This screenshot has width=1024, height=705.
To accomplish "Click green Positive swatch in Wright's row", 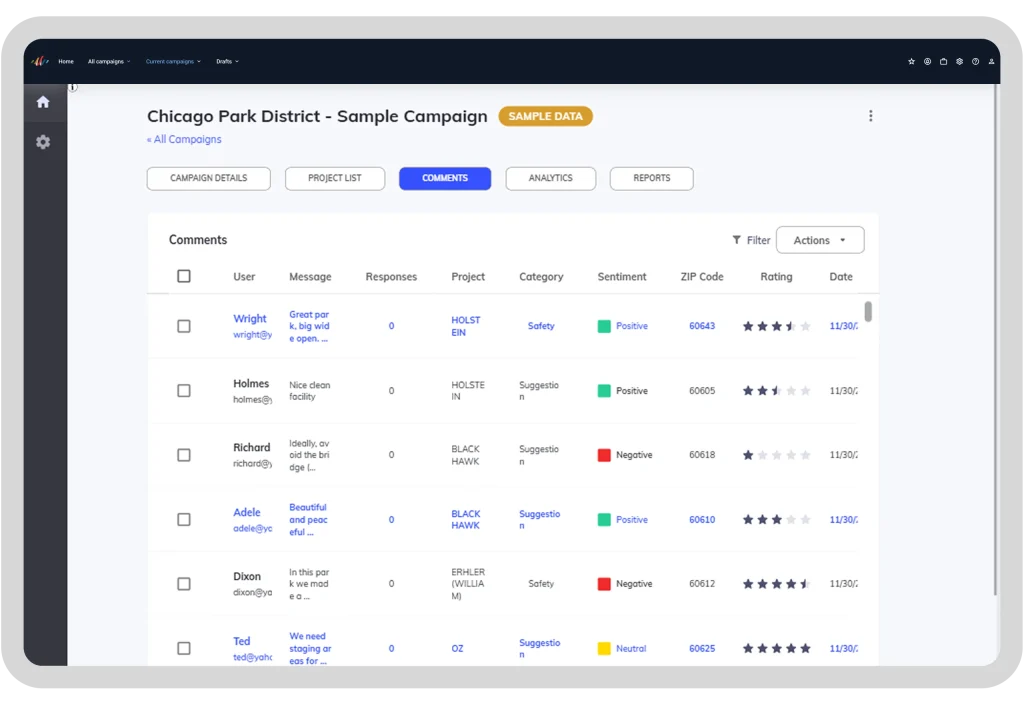I will pyautogui.click(x=604, y=326).
